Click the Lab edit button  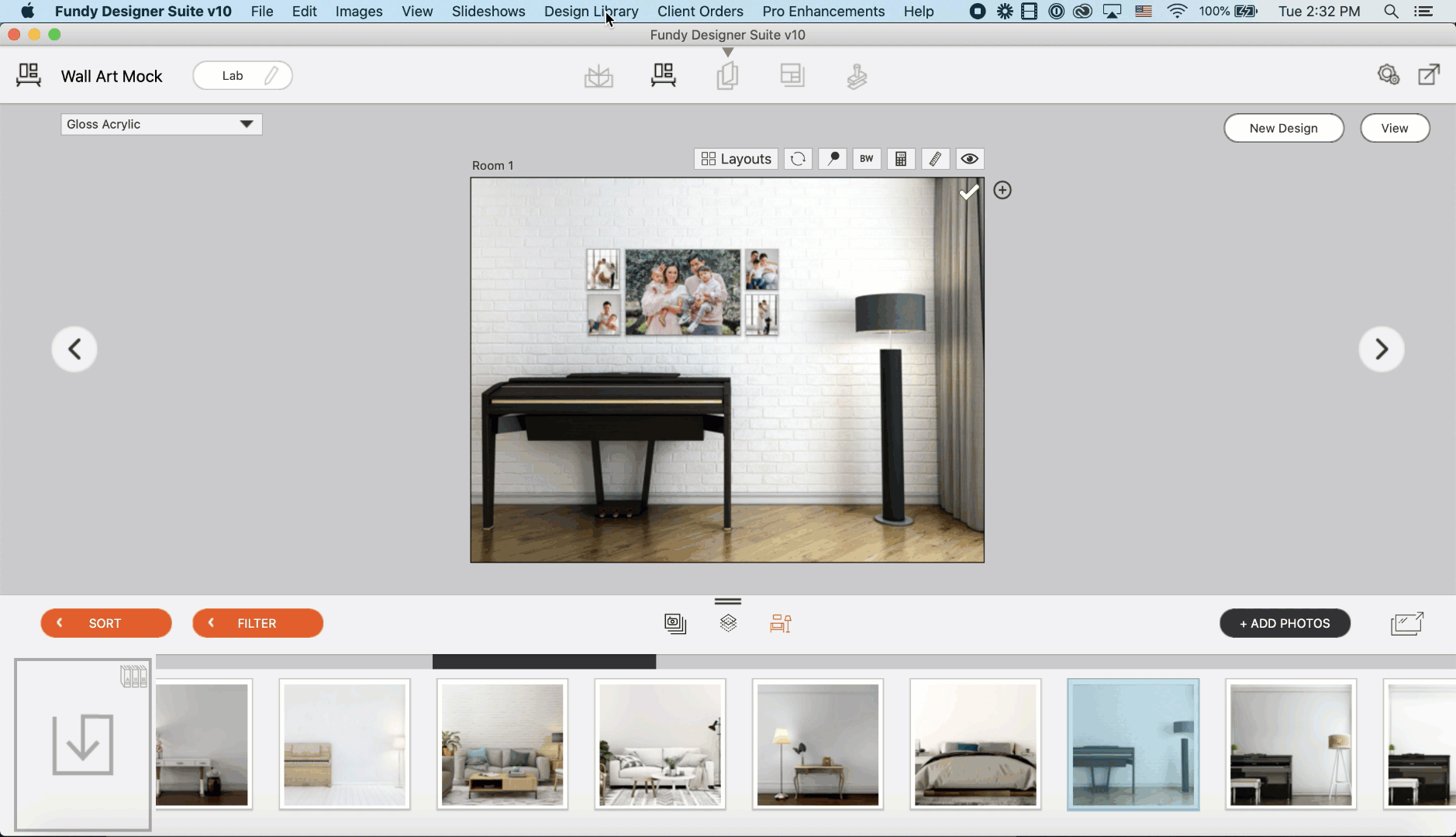click(x=243, y=75)
